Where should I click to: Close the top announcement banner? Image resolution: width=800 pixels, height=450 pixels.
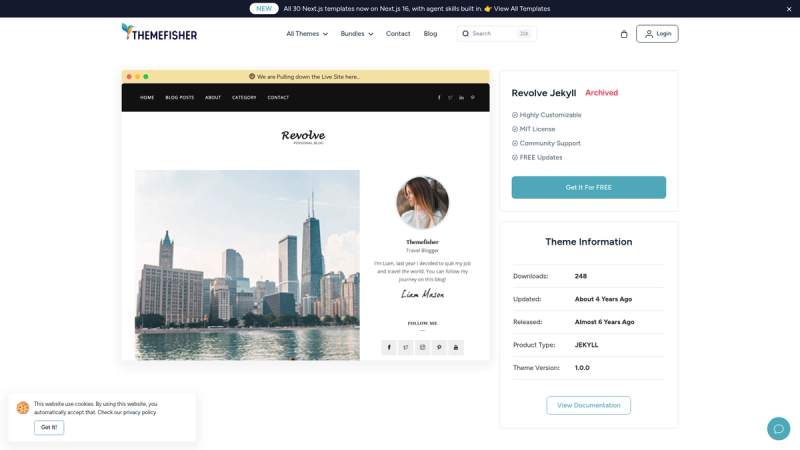pyautogui.click(x=789, y=9)
